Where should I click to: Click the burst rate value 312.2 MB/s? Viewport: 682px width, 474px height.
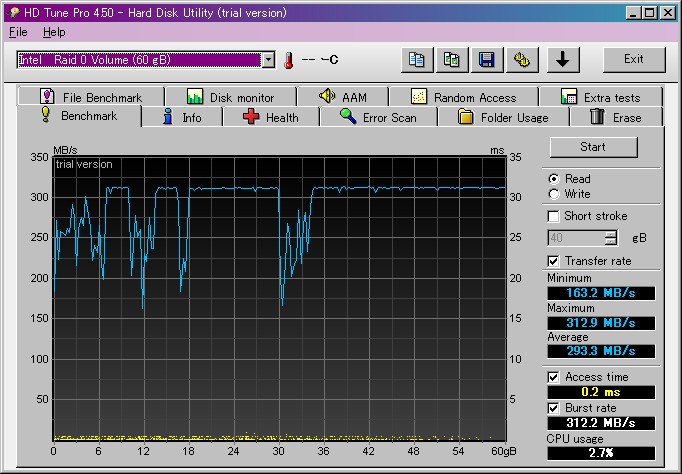pyautogui.click(x=601, y=423)
